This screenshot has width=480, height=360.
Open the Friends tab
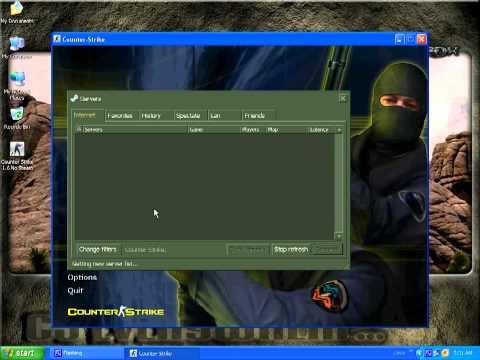pos(259,116)
